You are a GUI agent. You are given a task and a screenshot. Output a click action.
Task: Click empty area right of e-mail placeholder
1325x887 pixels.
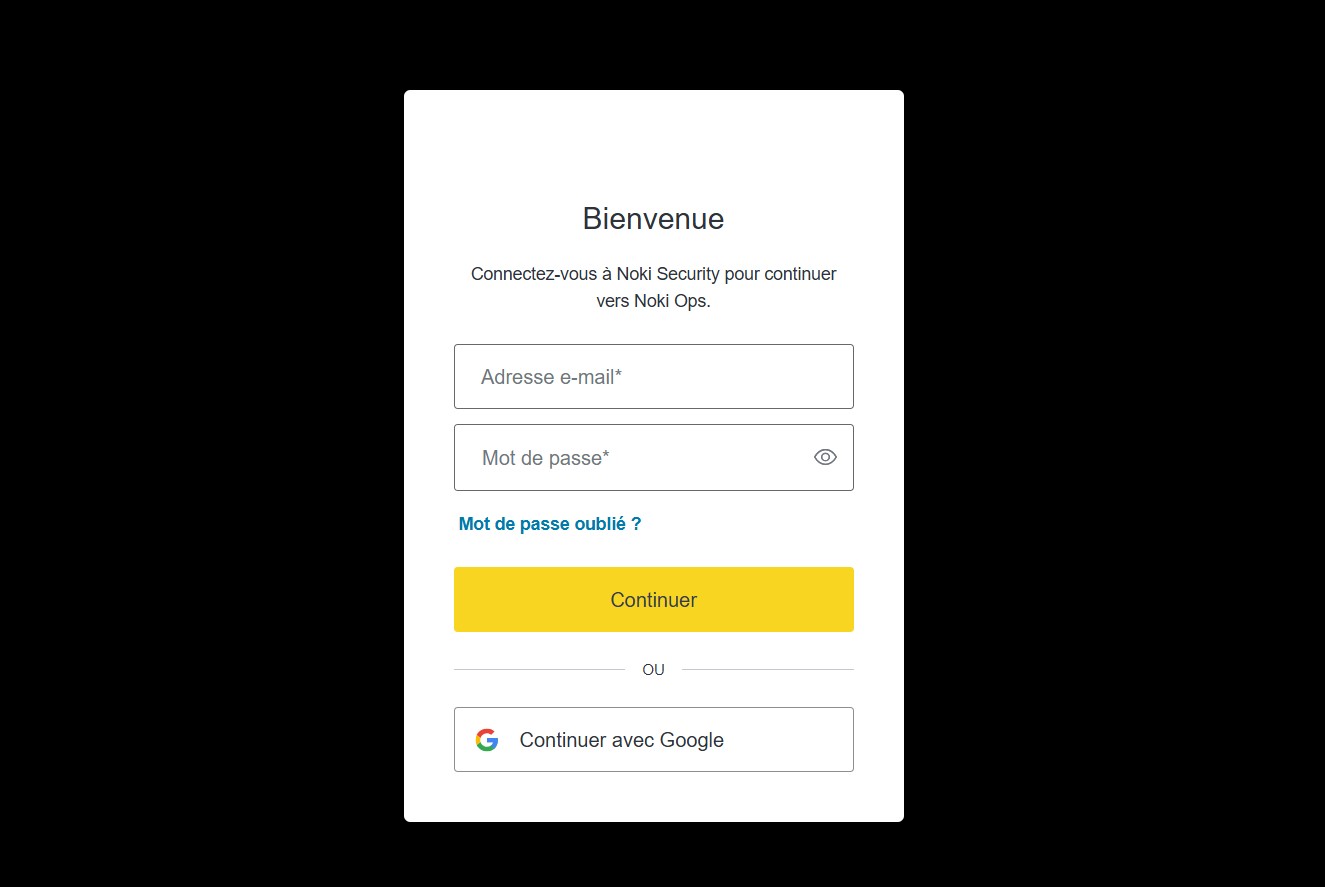pos(740,377)
